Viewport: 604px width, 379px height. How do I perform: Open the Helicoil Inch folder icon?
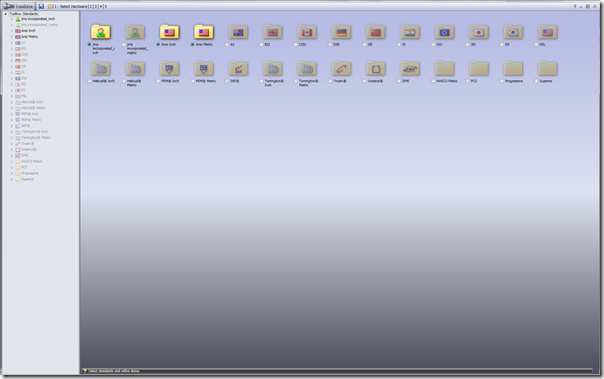tap(101, 69)
